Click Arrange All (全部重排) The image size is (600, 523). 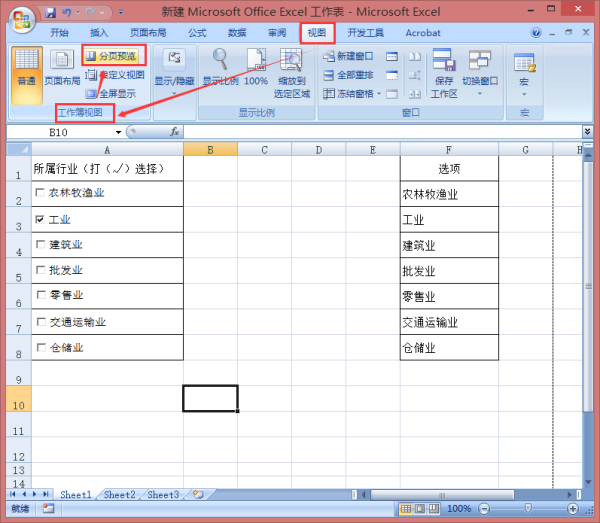[x=348, y=75]
